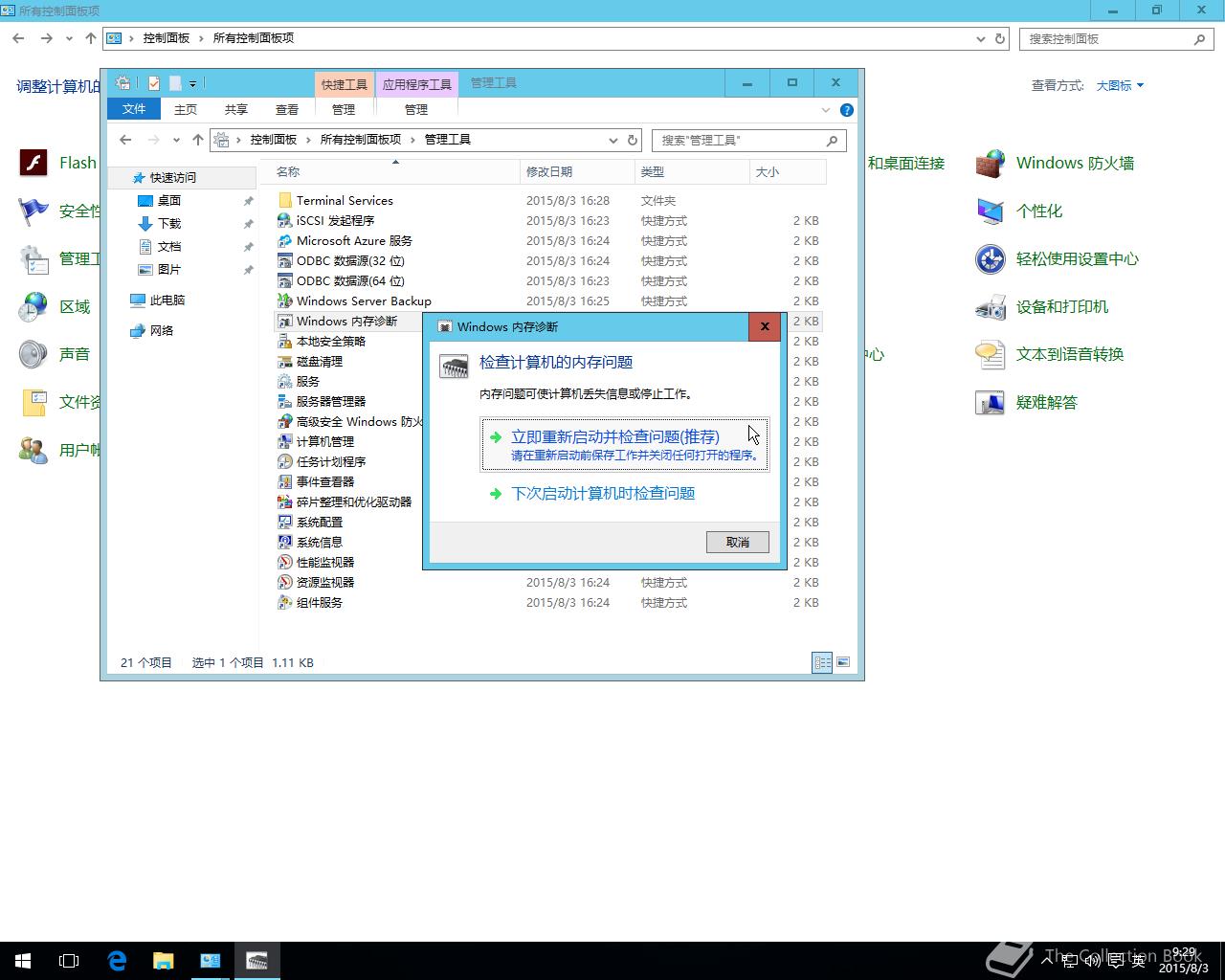Choose 立即重新启动并检查问题(推荐)
Image resolution: width=1225 pixels, height=980 pixels.
(x=624, y=444)
